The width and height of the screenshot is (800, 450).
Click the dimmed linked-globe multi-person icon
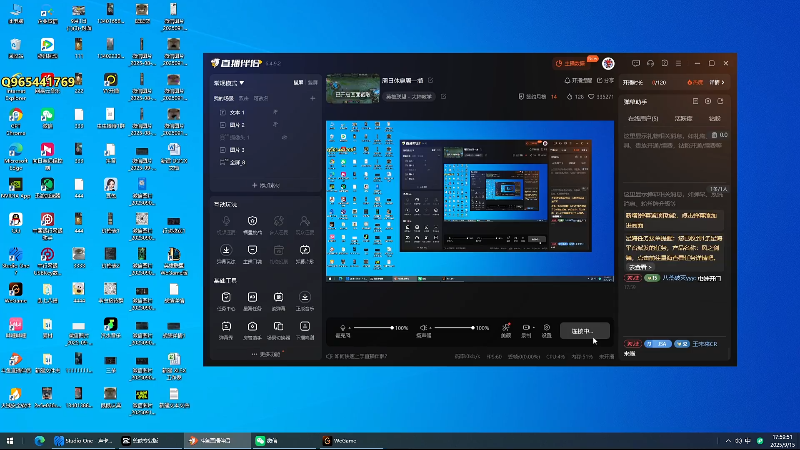(279, 221)
